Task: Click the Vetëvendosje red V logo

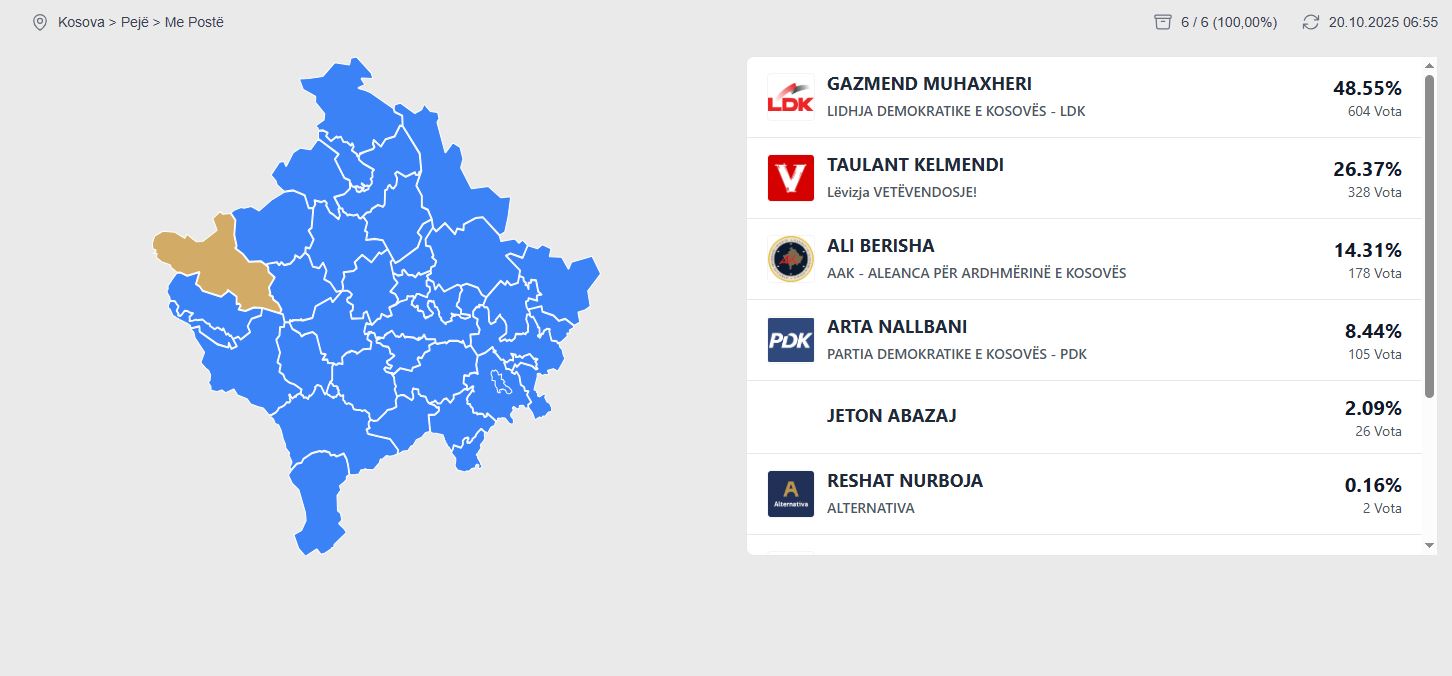Action: click(790, 178)
